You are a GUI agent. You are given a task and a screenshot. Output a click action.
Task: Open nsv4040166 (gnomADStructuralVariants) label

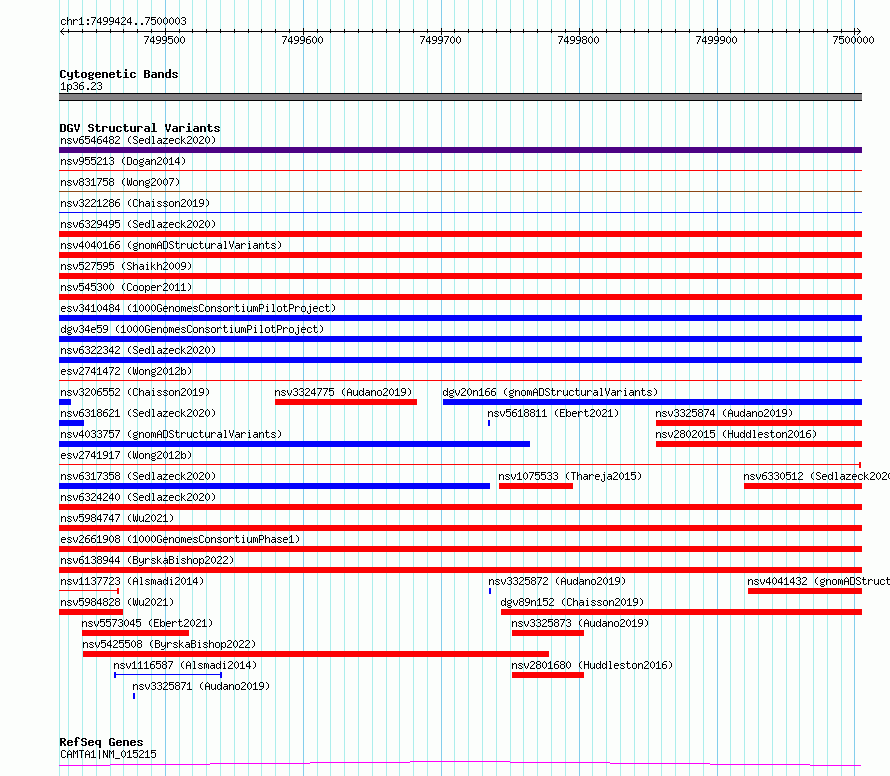click(x=171, y=245)
